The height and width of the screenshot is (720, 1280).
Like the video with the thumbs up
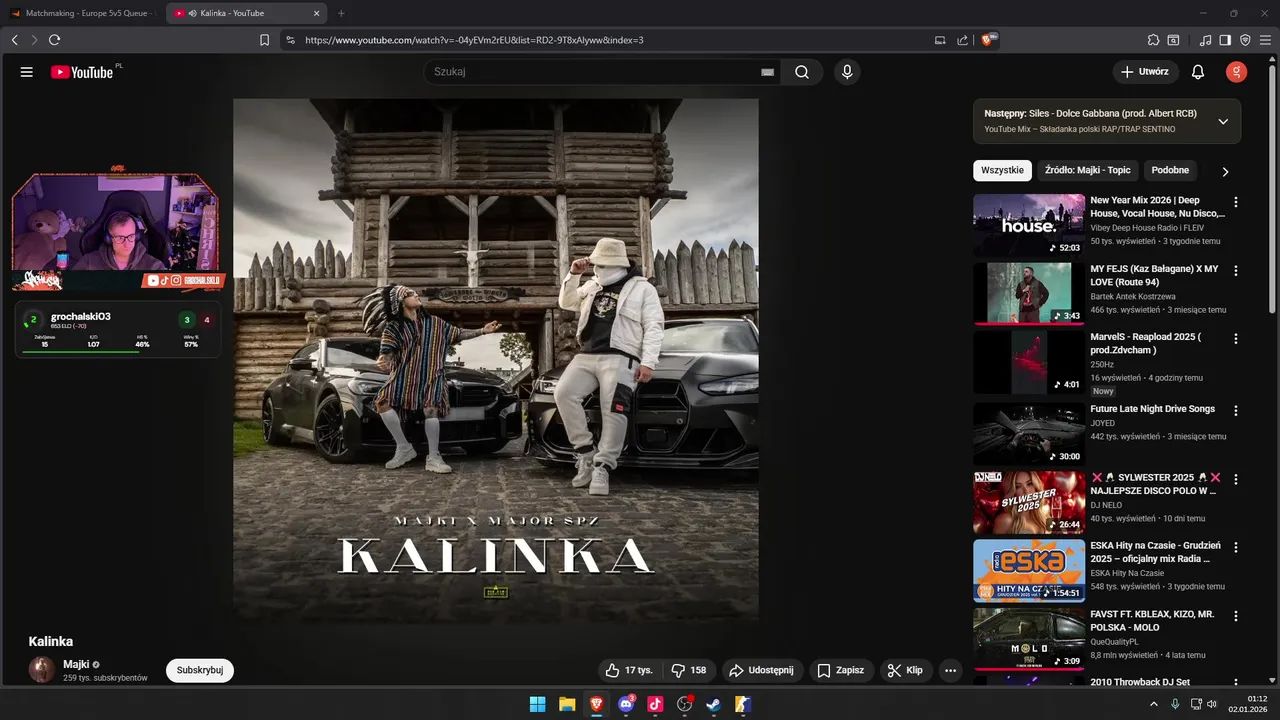(629, 670)
